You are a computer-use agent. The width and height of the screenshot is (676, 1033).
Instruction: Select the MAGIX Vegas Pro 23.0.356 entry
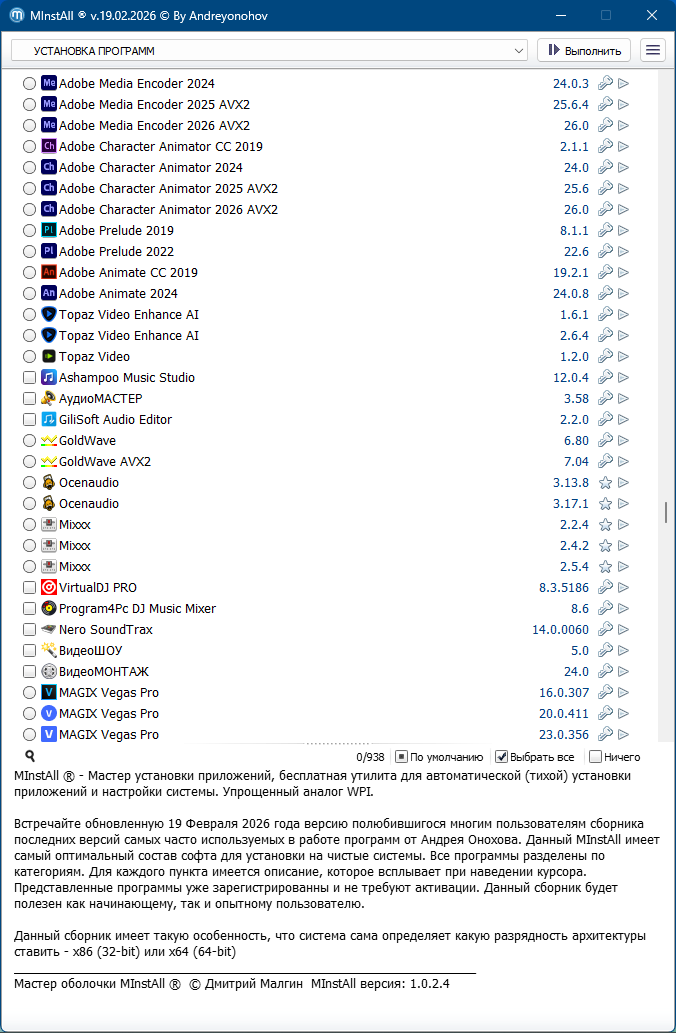coord(108,735)
